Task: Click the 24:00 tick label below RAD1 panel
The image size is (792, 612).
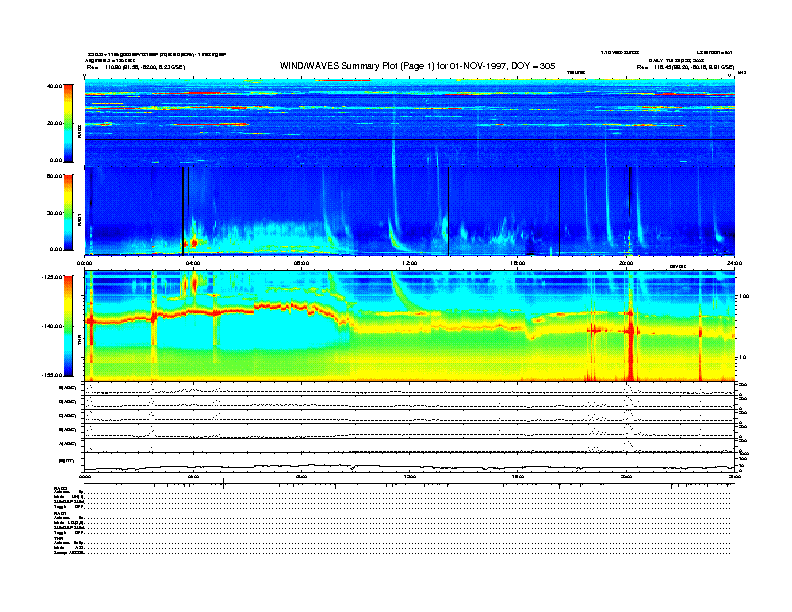Action: click(734, 263)
